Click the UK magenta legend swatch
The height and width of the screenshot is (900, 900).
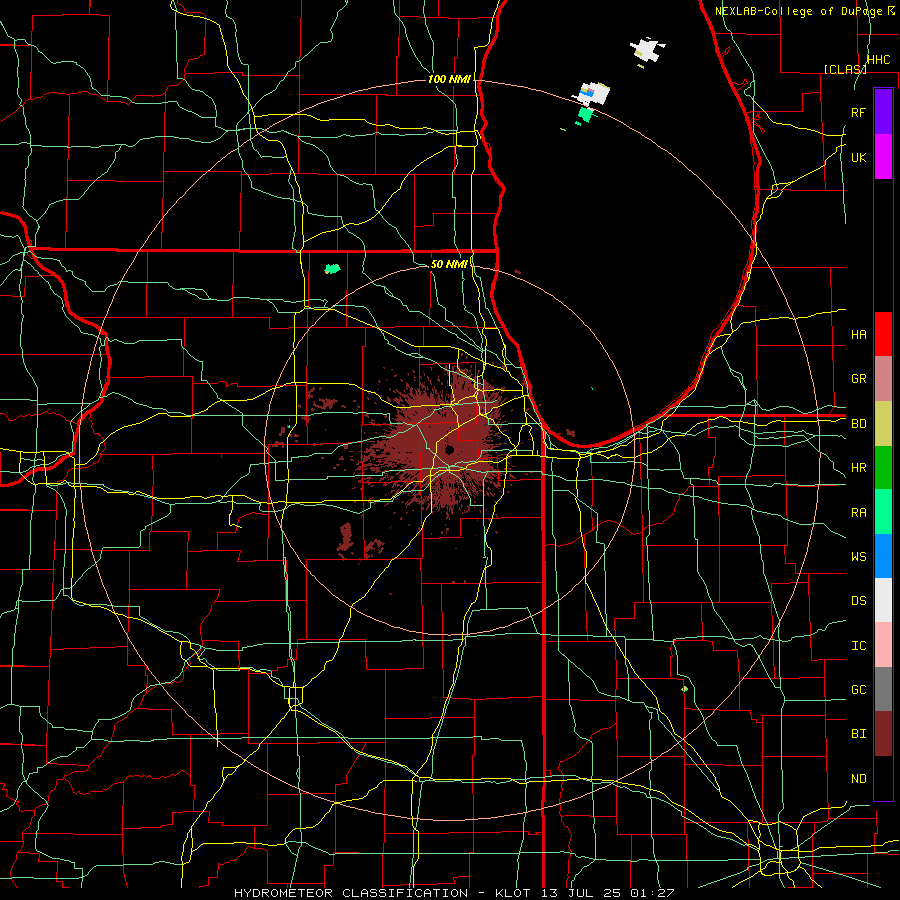click(883, 157)
